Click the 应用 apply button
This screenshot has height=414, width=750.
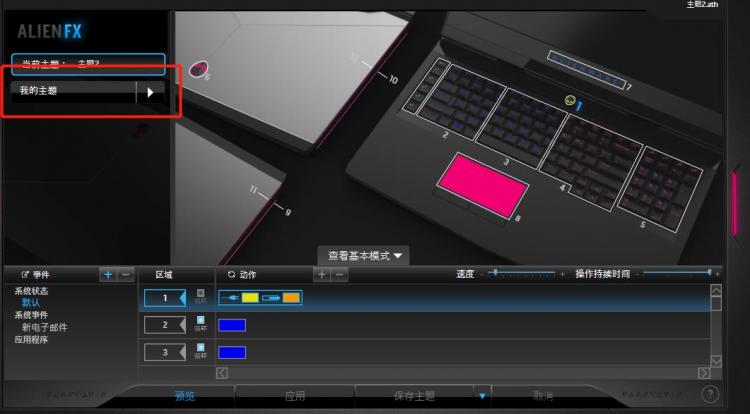[295, 396]
